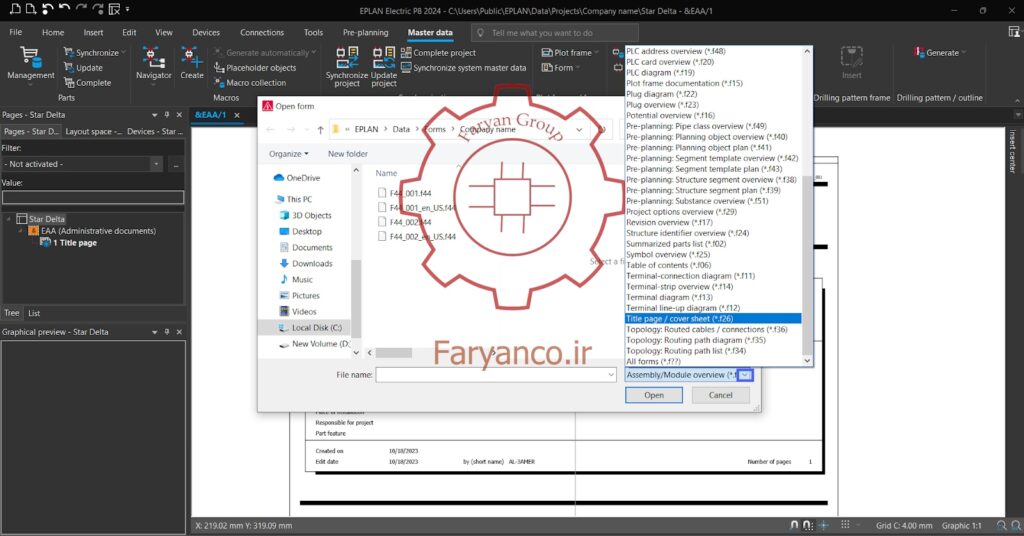
Task: Open the Plot frame menu
Action: click(x=570, y=53)
